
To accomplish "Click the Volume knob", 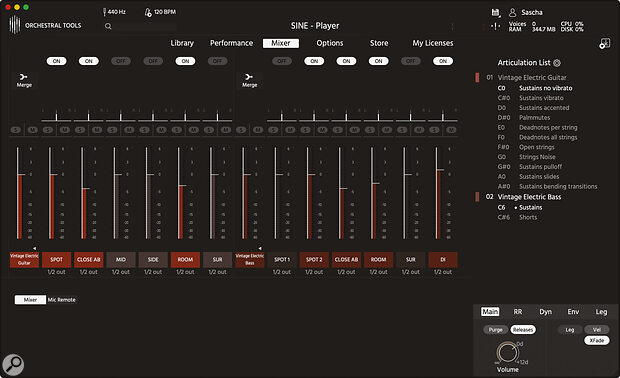I will pos(507,353).
